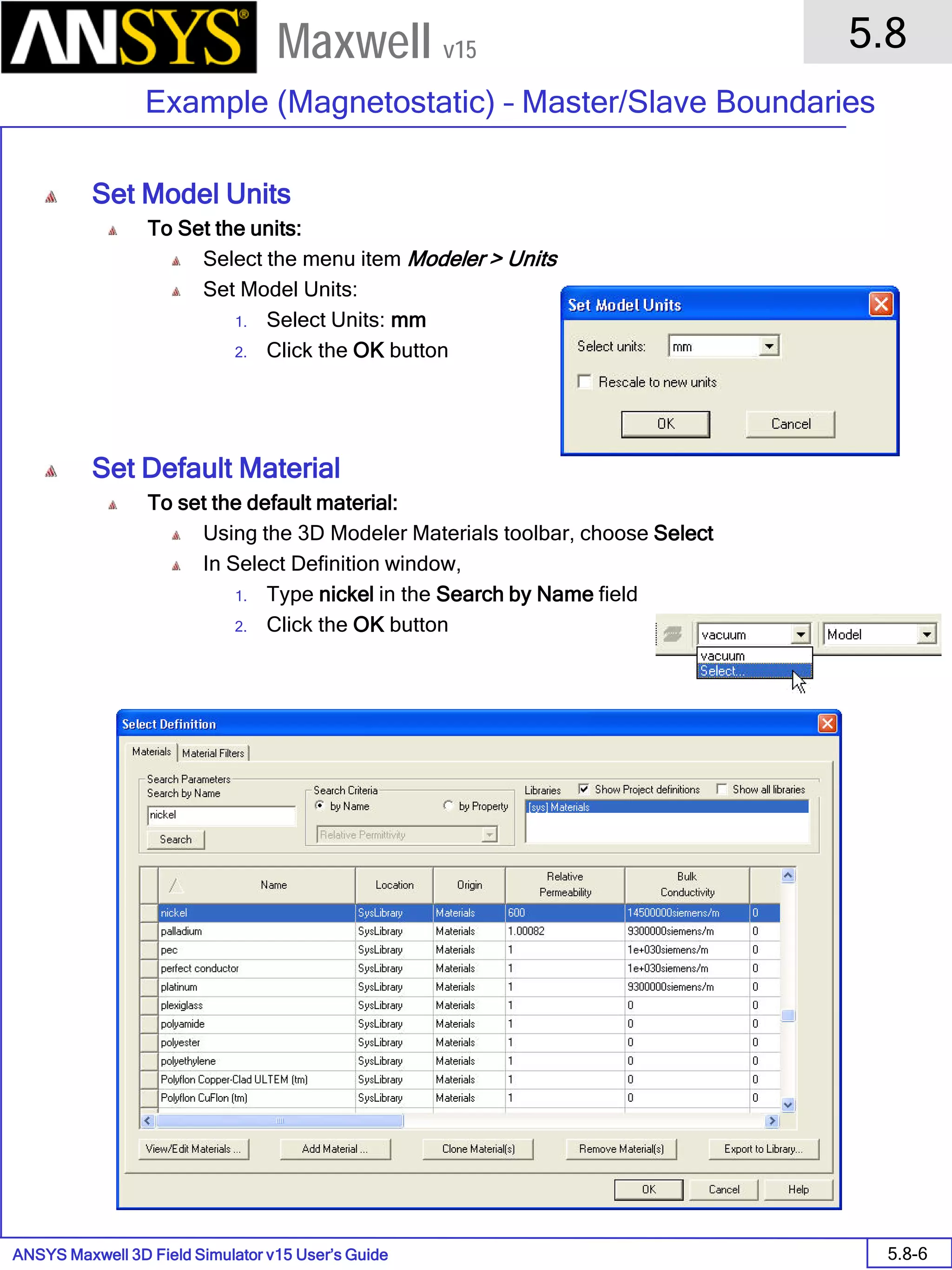Click palladium's 1.00082 permeability cell
The image size is (952, 1270).
coord(565,931)
